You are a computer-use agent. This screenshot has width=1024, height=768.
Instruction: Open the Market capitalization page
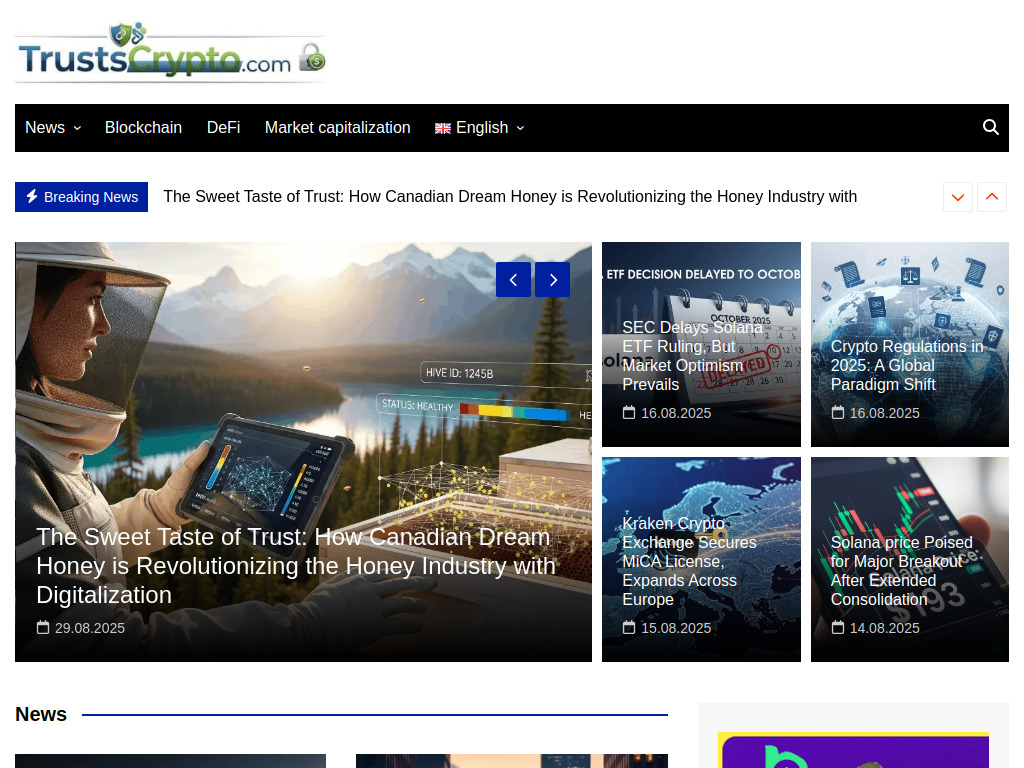(x=337, y=127)
